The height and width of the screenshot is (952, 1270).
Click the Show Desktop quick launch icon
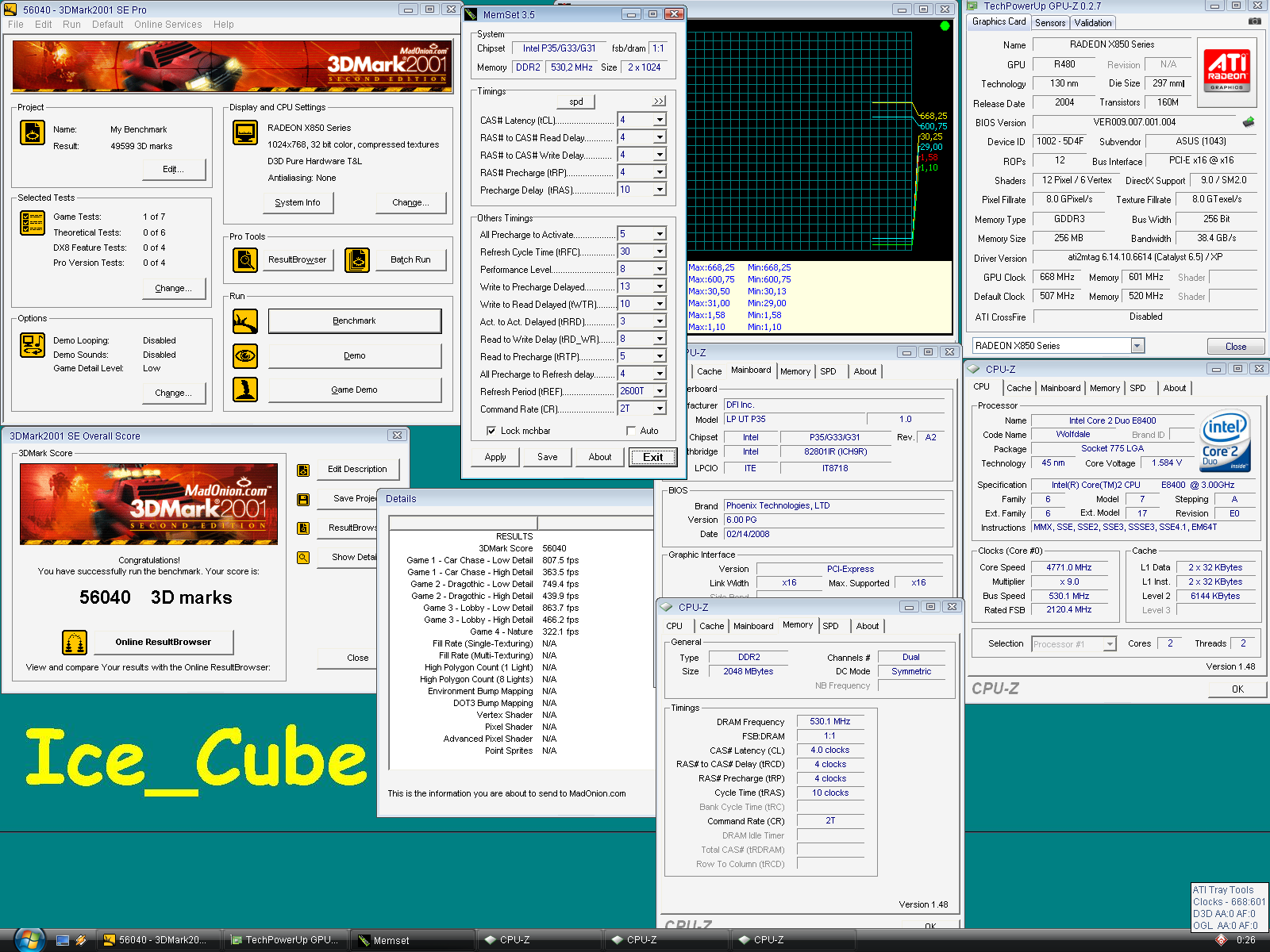click(x=63, y=940)
